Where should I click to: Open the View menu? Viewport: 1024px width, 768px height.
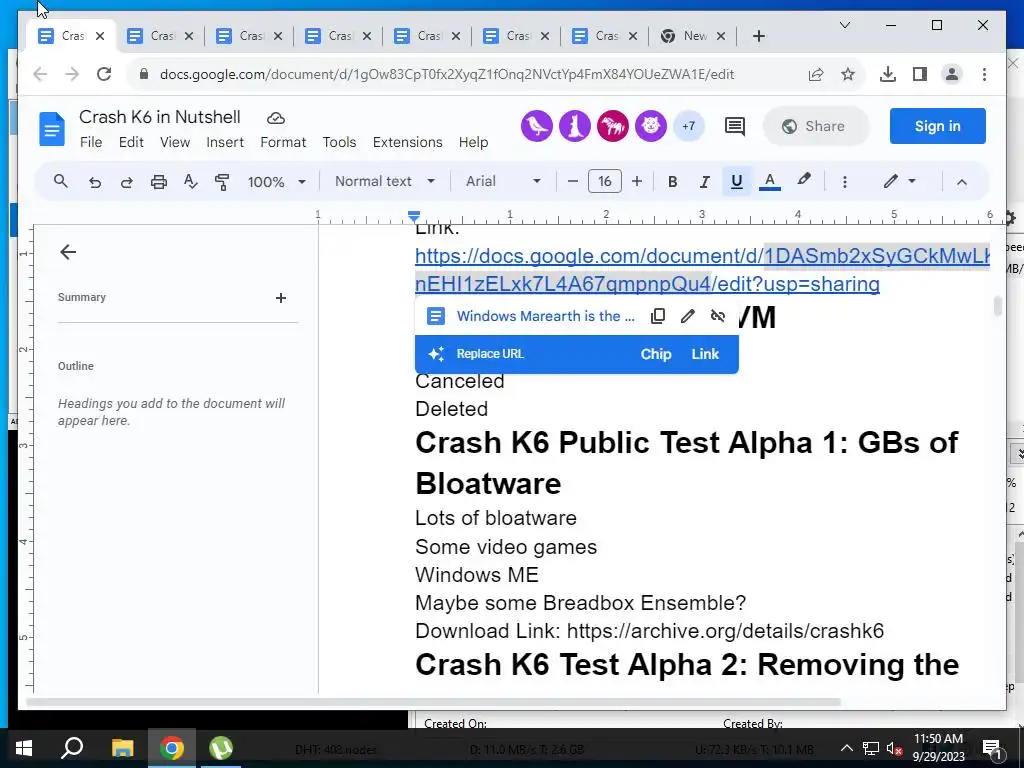click(175, 142)
